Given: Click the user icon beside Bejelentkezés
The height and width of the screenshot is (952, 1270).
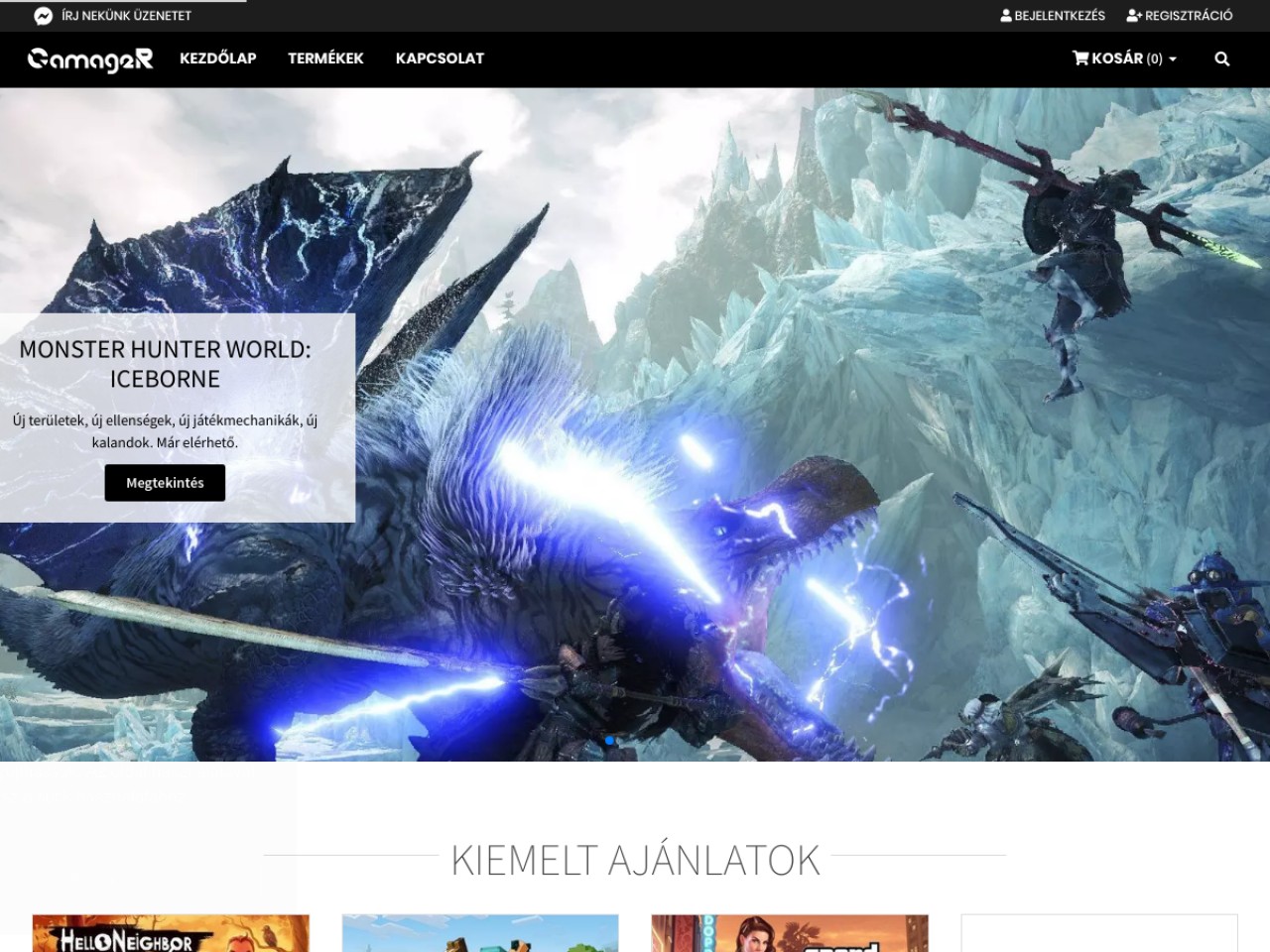Looking at the screenshot, I should [1006, 16].
